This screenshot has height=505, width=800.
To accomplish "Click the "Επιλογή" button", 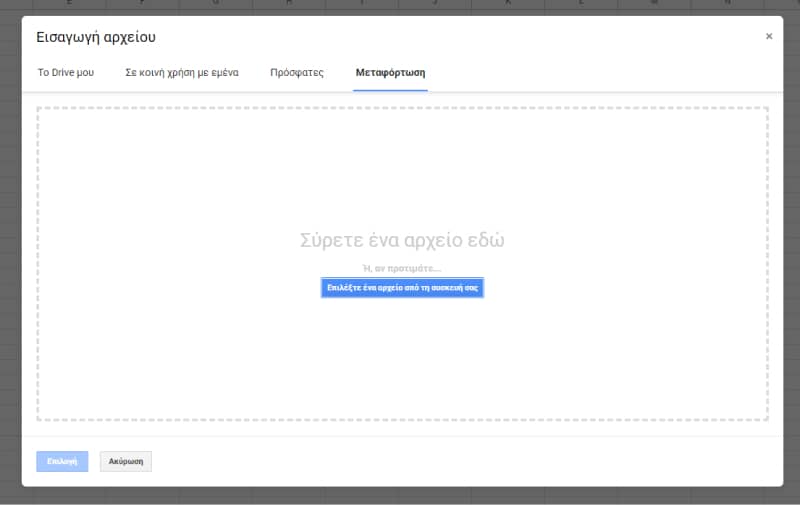I will click(x=62, y=461).
